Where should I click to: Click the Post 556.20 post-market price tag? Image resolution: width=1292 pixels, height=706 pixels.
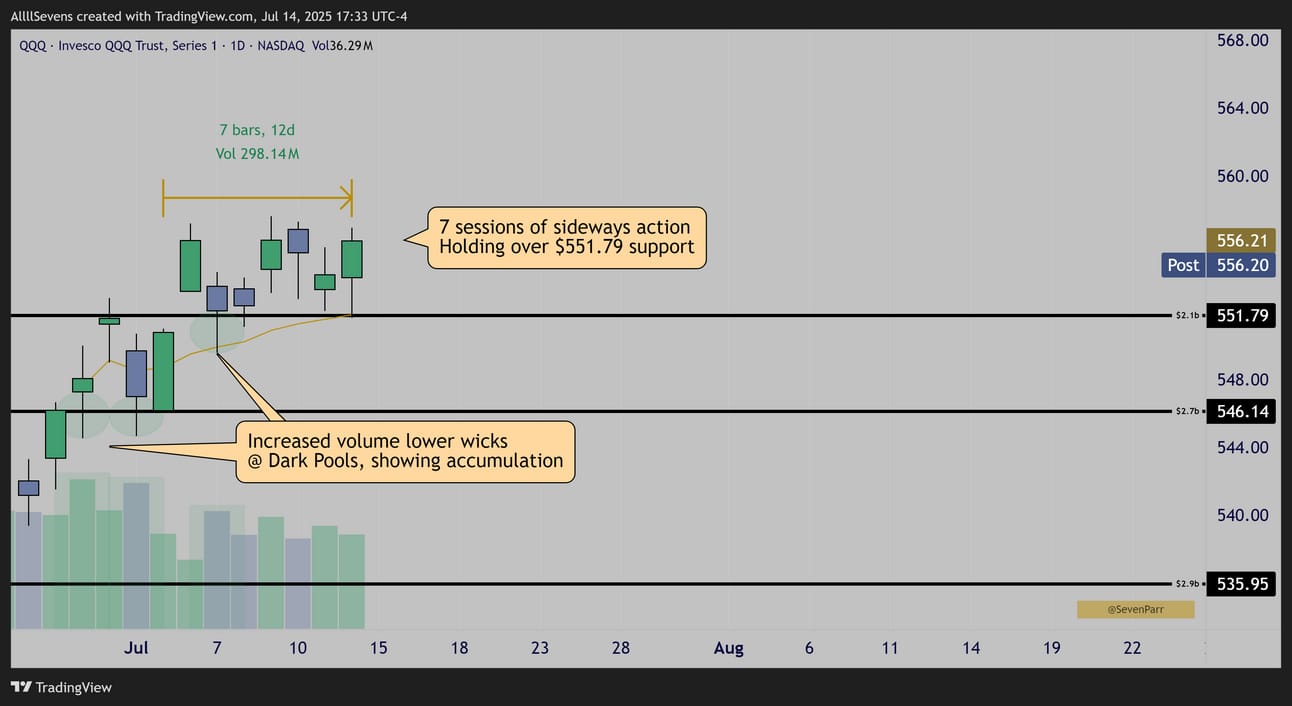point(1218,265)
